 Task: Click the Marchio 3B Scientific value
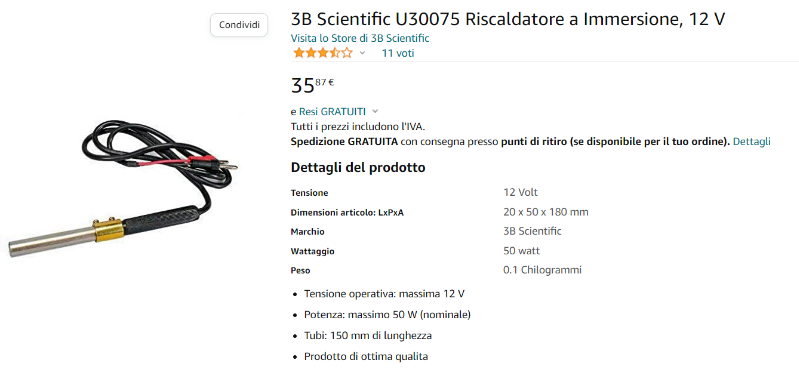[x=532, y=231]
